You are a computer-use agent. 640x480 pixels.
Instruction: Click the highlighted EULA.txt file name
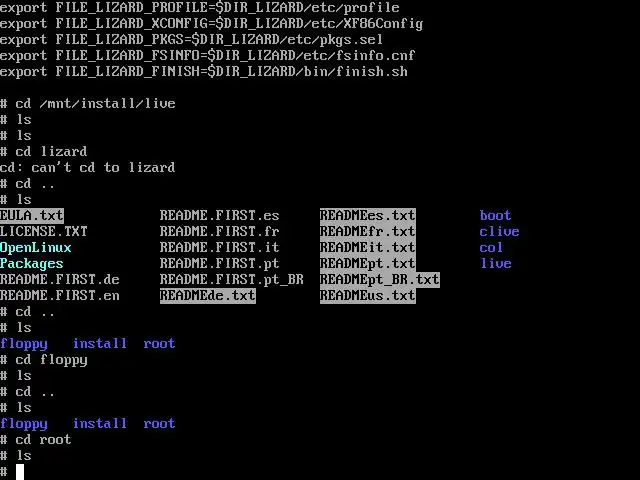(32, 216)
